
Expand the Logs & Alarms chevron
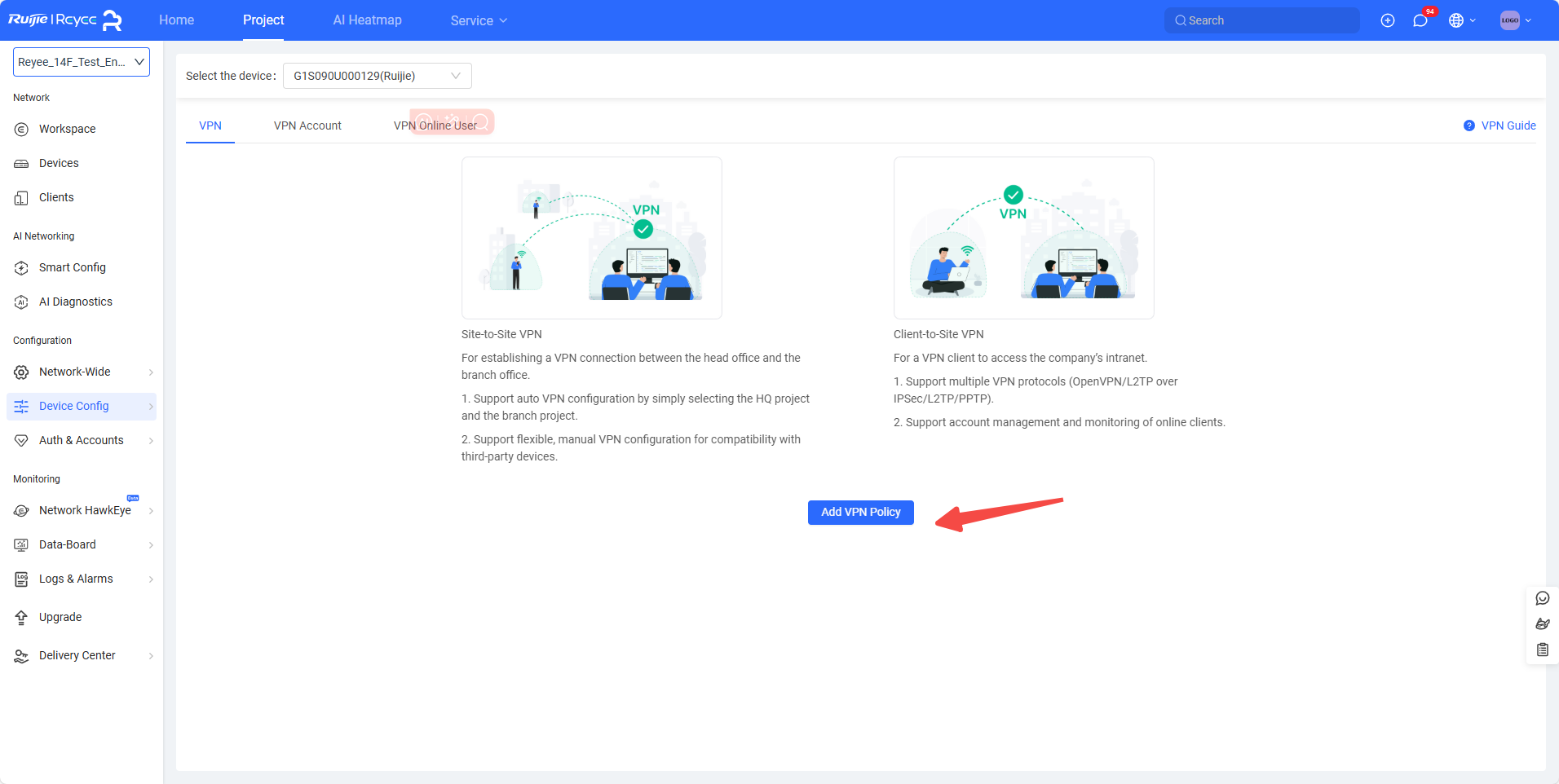pyautogui.click(x=151, y=579)
